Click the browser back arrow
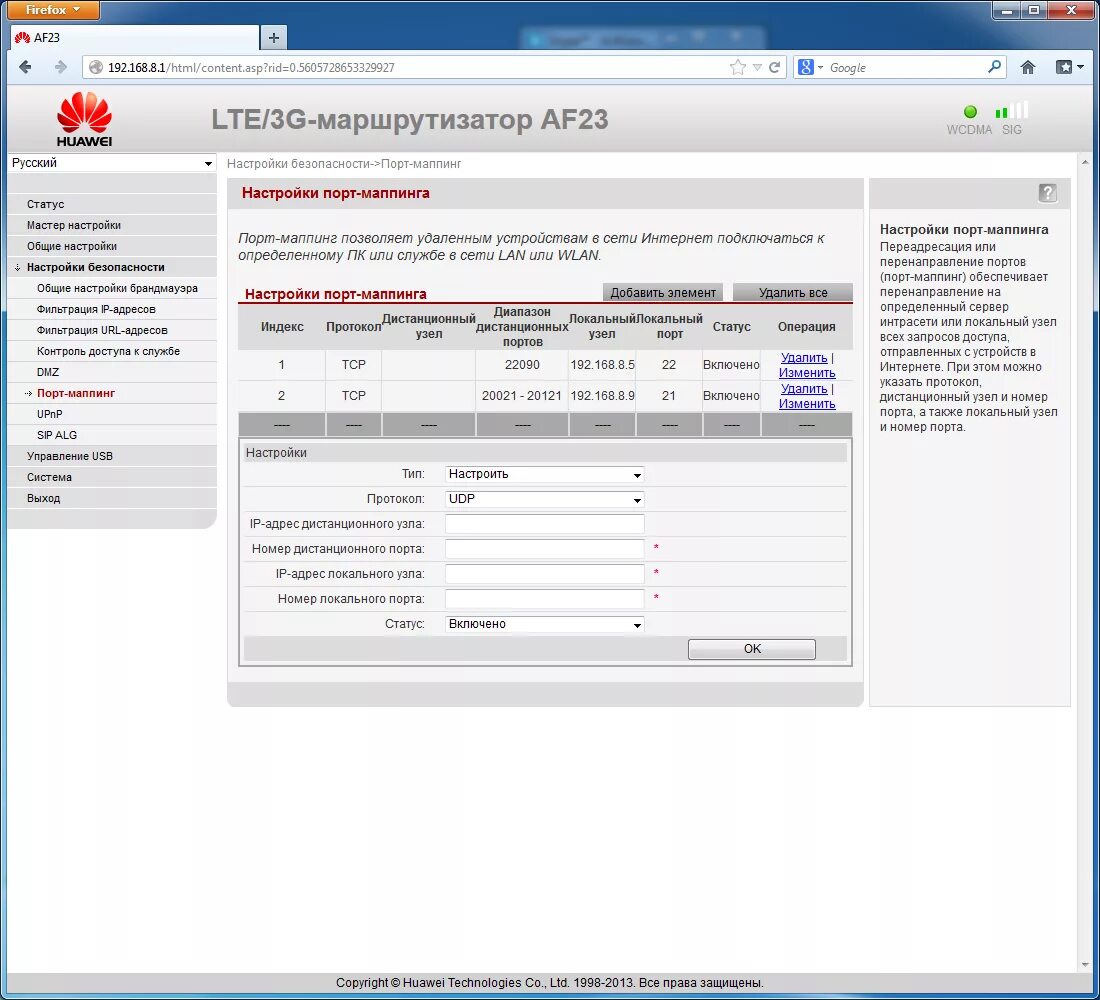 pyautogui.click(x=25, y=67)
